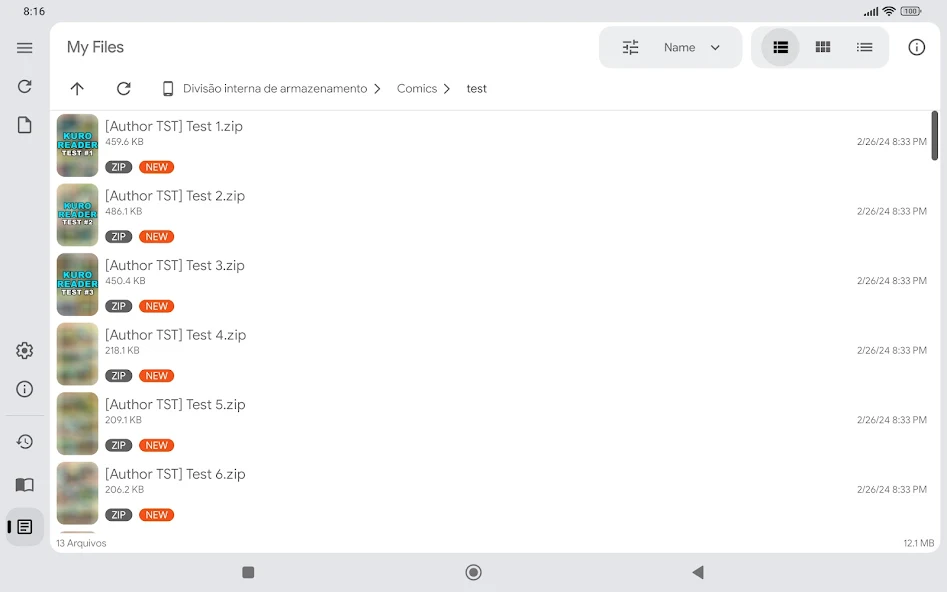Image resolution: width=947 pixels, height=592 pixels.
Task: Open [Author TST] Test 4.zip
Action: 175,335
